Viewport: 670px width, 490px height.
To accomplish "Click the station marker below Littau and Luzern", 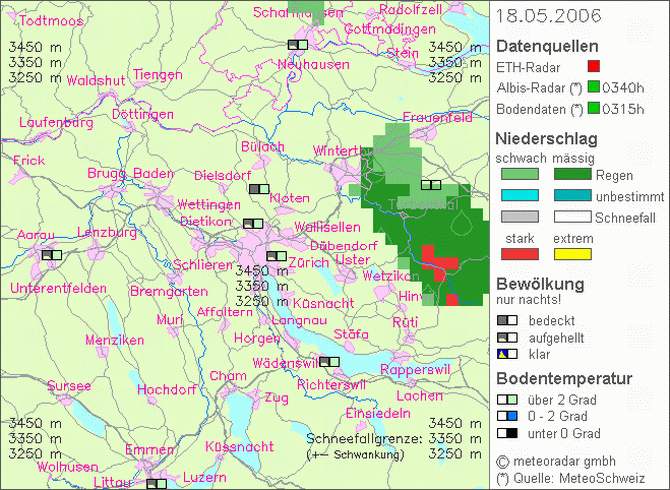I will [156, 484].
